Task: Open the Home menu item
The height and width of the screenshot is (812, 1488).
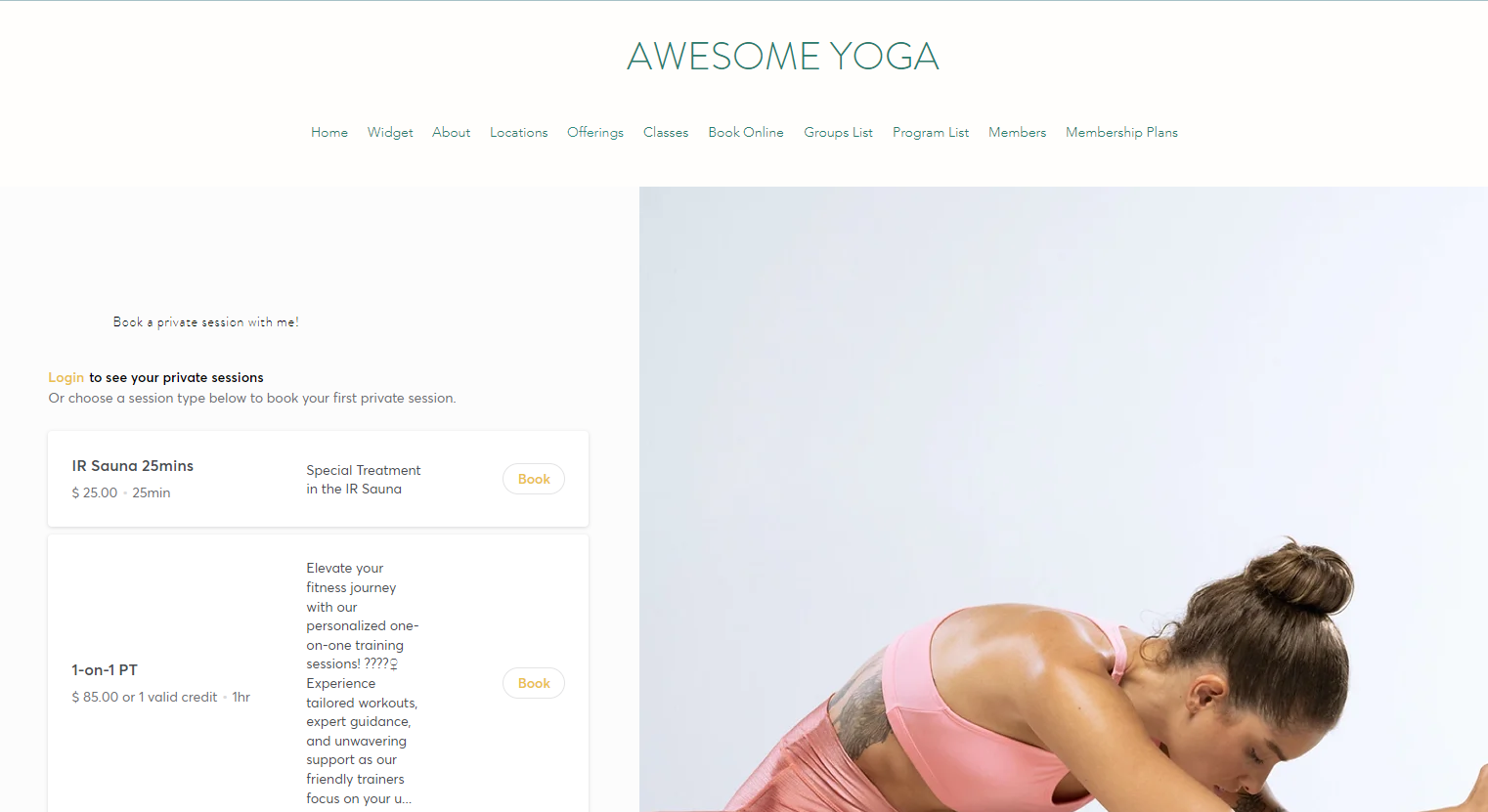Action: click(329, 132)
